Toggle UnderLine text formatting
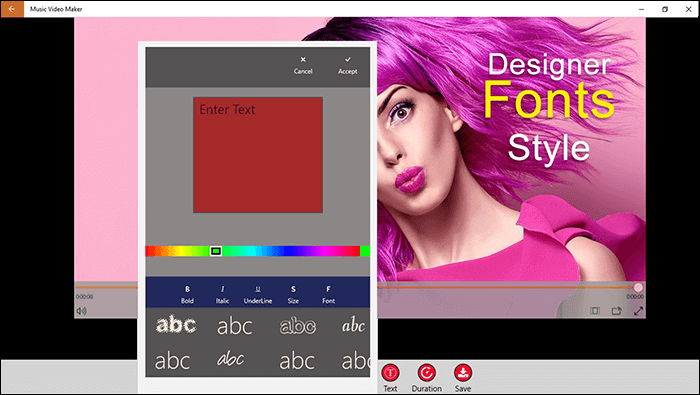 (x=258, y=294)
